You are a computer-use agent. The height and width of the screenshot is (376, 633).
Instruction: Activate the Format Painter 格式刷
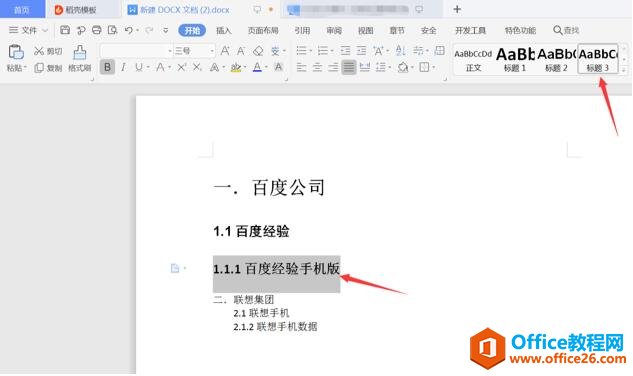click(80, 59)
